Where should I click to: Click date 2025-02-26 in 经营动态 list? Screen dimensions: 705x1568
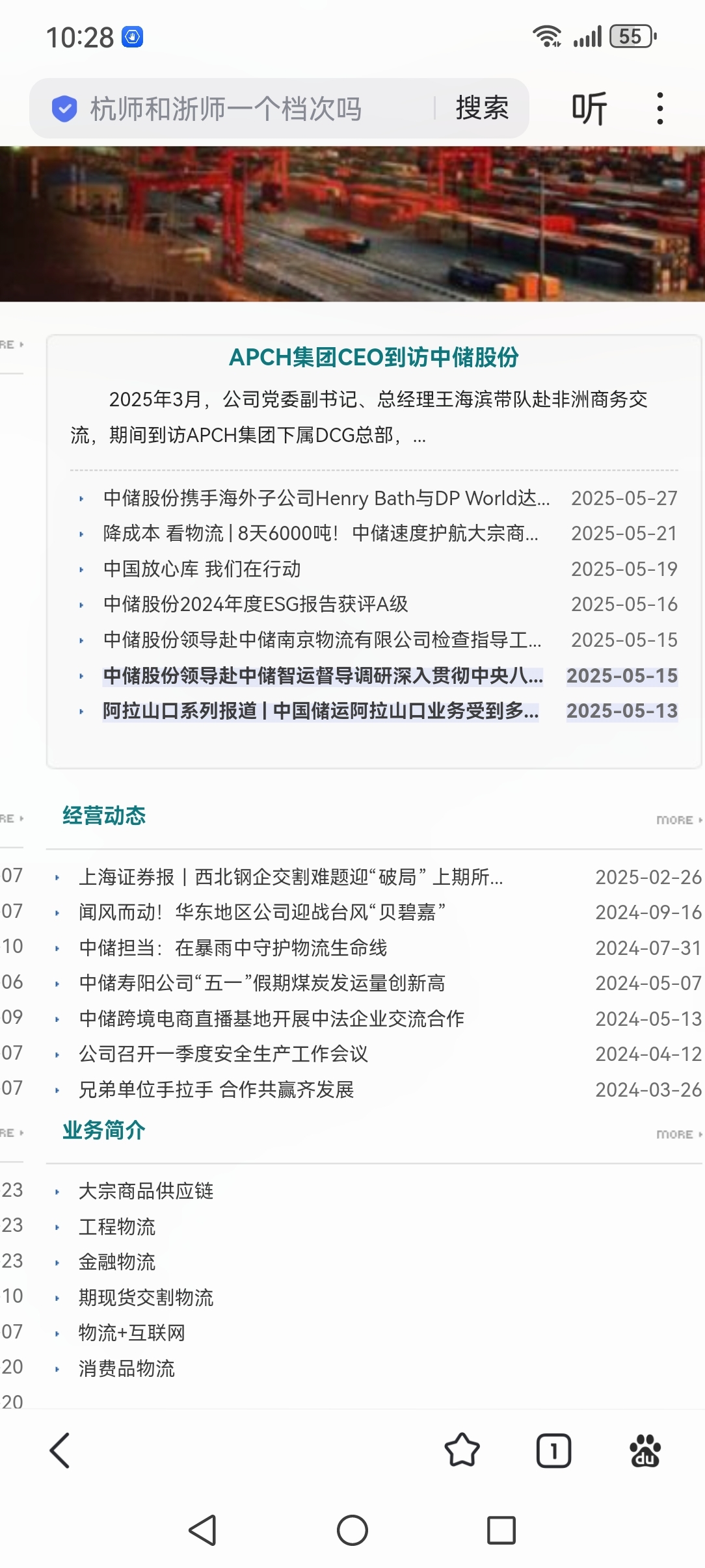(x=648, y=877)
